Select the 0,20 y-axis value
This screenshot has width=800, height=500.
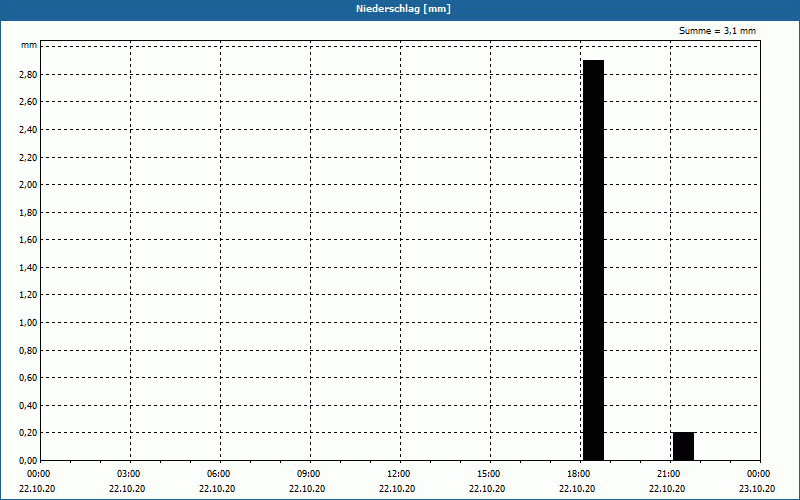coord(28,433)
